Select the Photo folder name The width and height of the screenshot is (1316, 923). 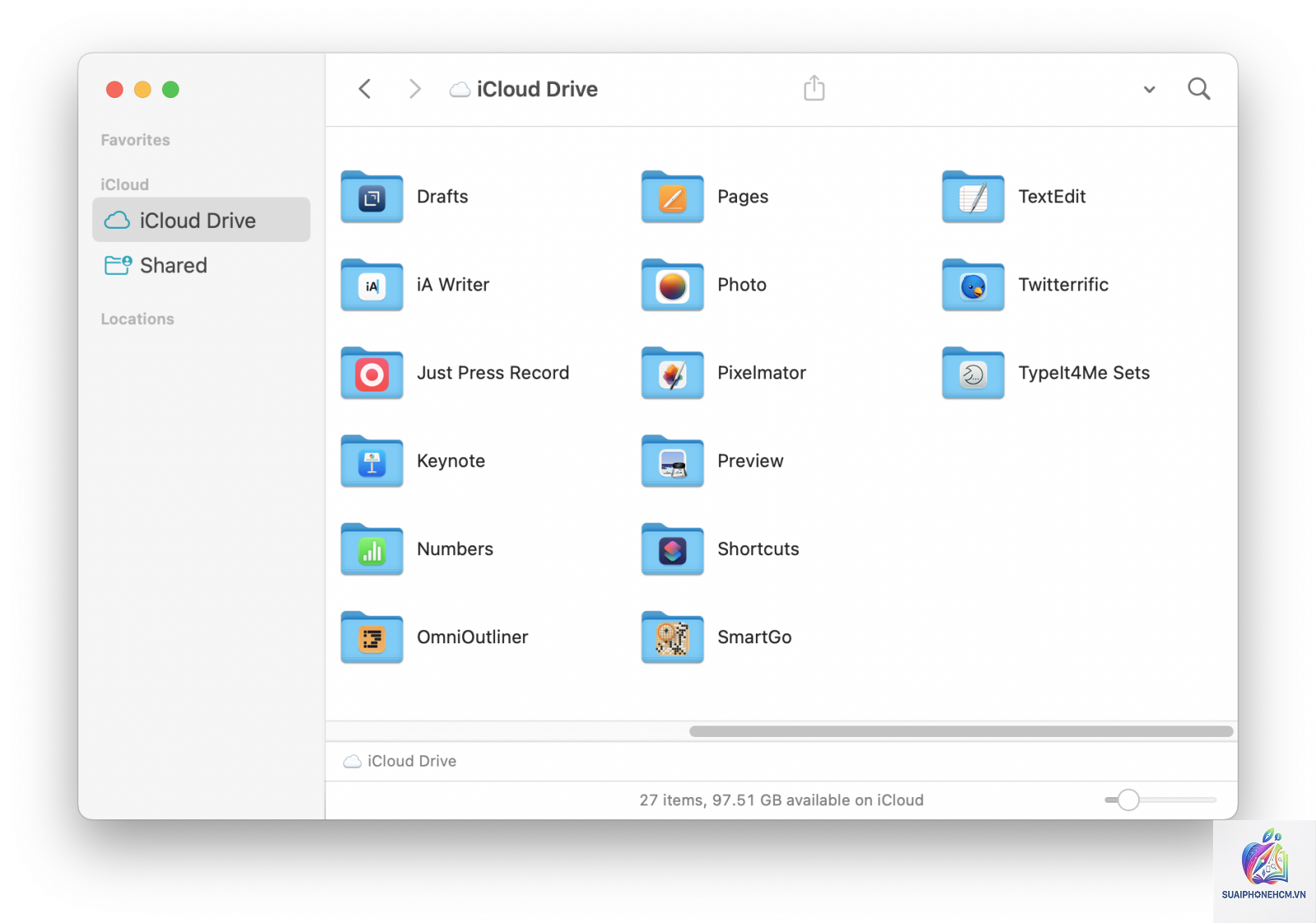[742, 285]
